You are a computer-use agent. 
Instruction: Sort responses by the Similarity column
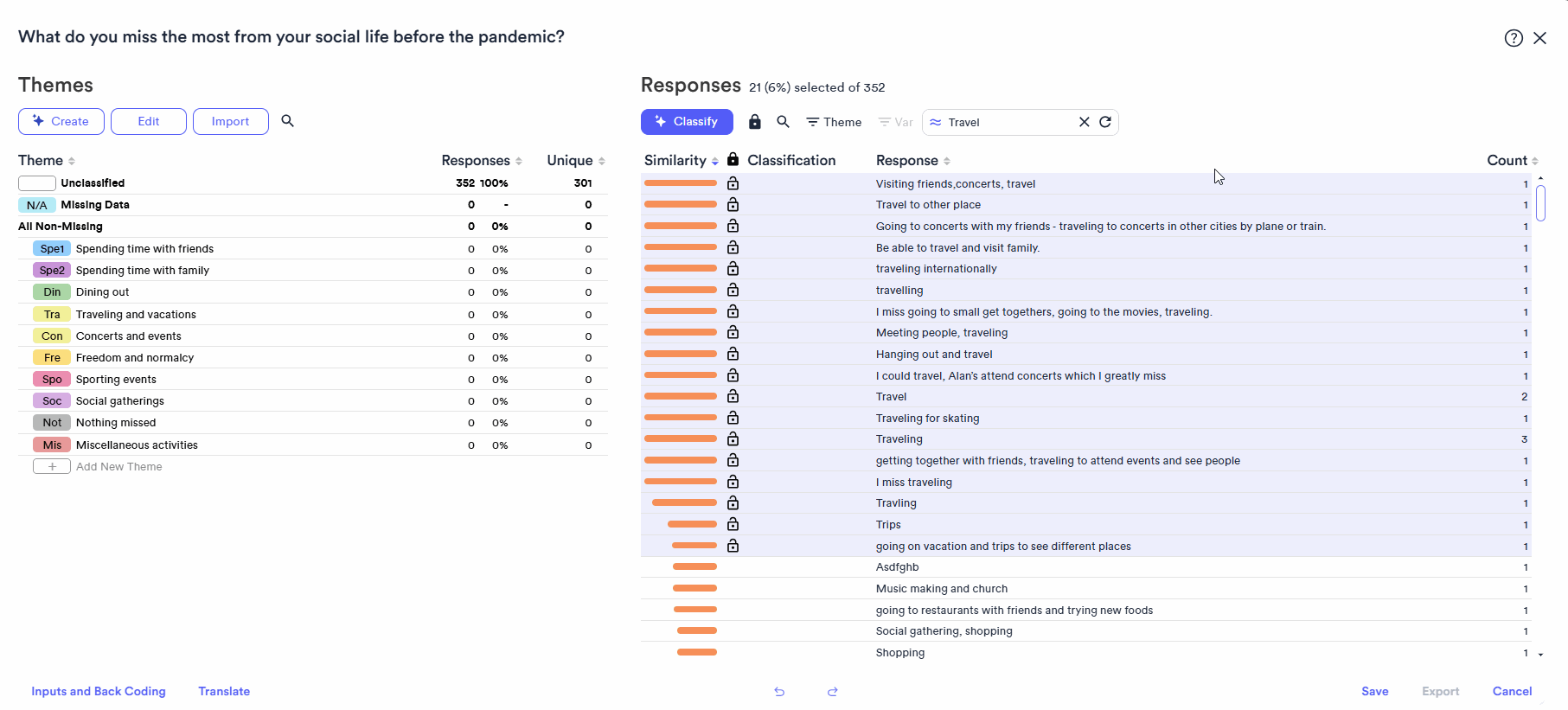pos(681,161)
